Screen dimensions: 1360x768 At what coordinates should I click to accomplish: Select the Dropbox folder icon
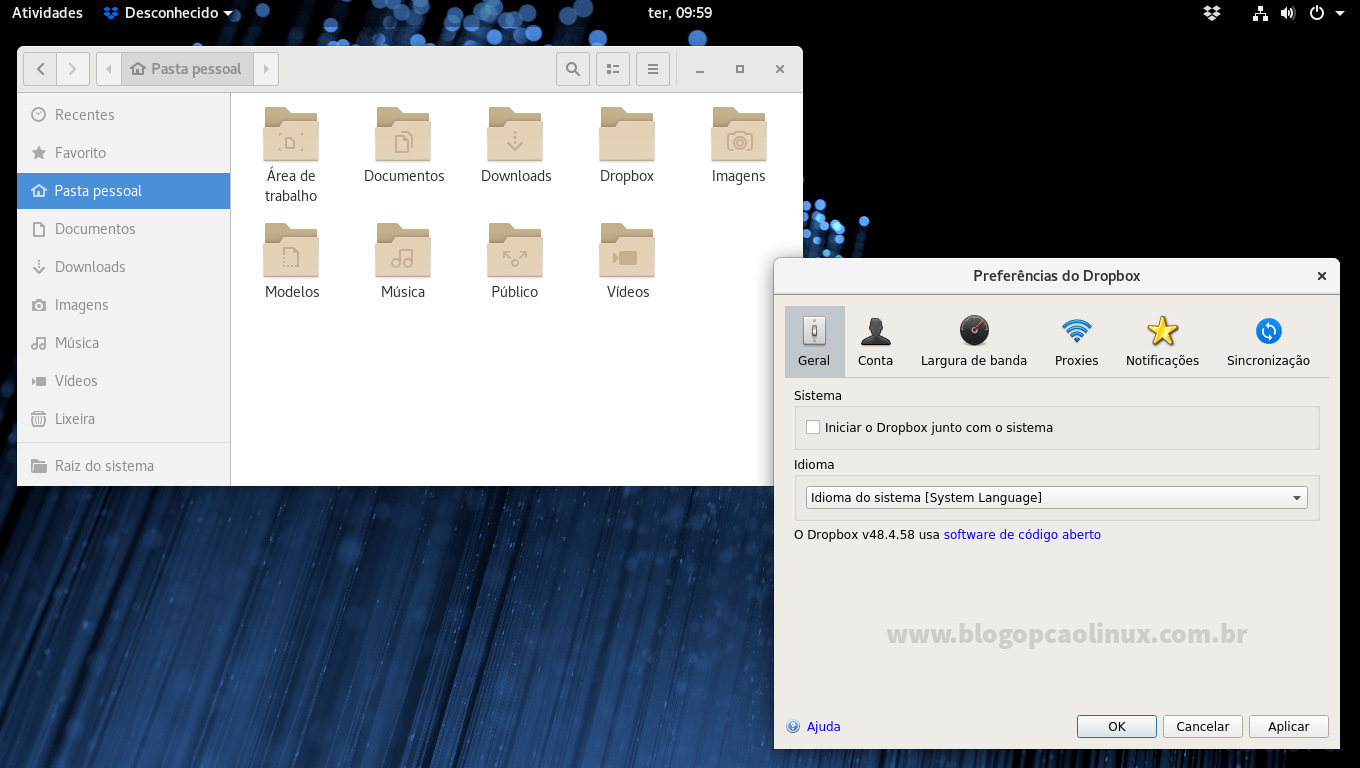pyautogui.click(x=627, y=134)
